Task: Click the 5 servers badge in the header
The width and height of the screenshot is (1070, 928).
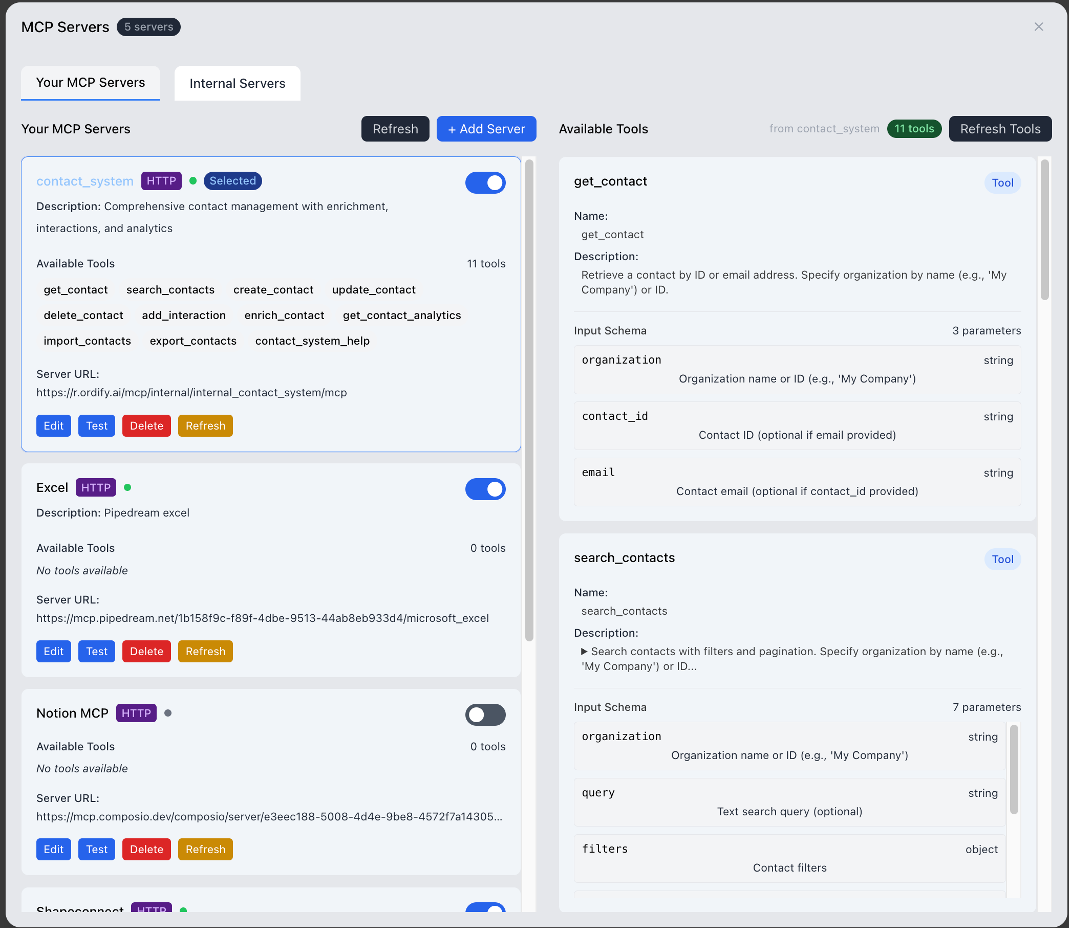Action: [x=148, y=27]
